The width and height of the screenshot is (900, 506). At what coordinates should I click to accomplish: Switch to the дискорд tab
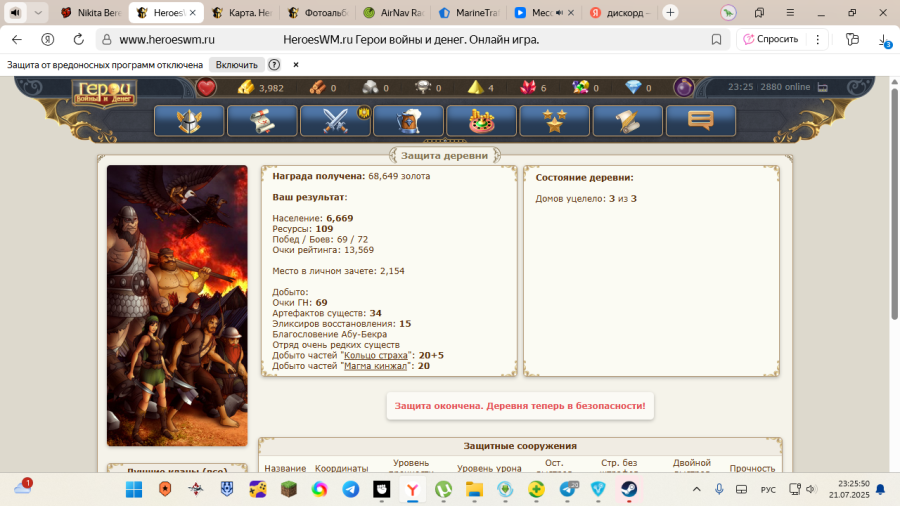[620, 13]
